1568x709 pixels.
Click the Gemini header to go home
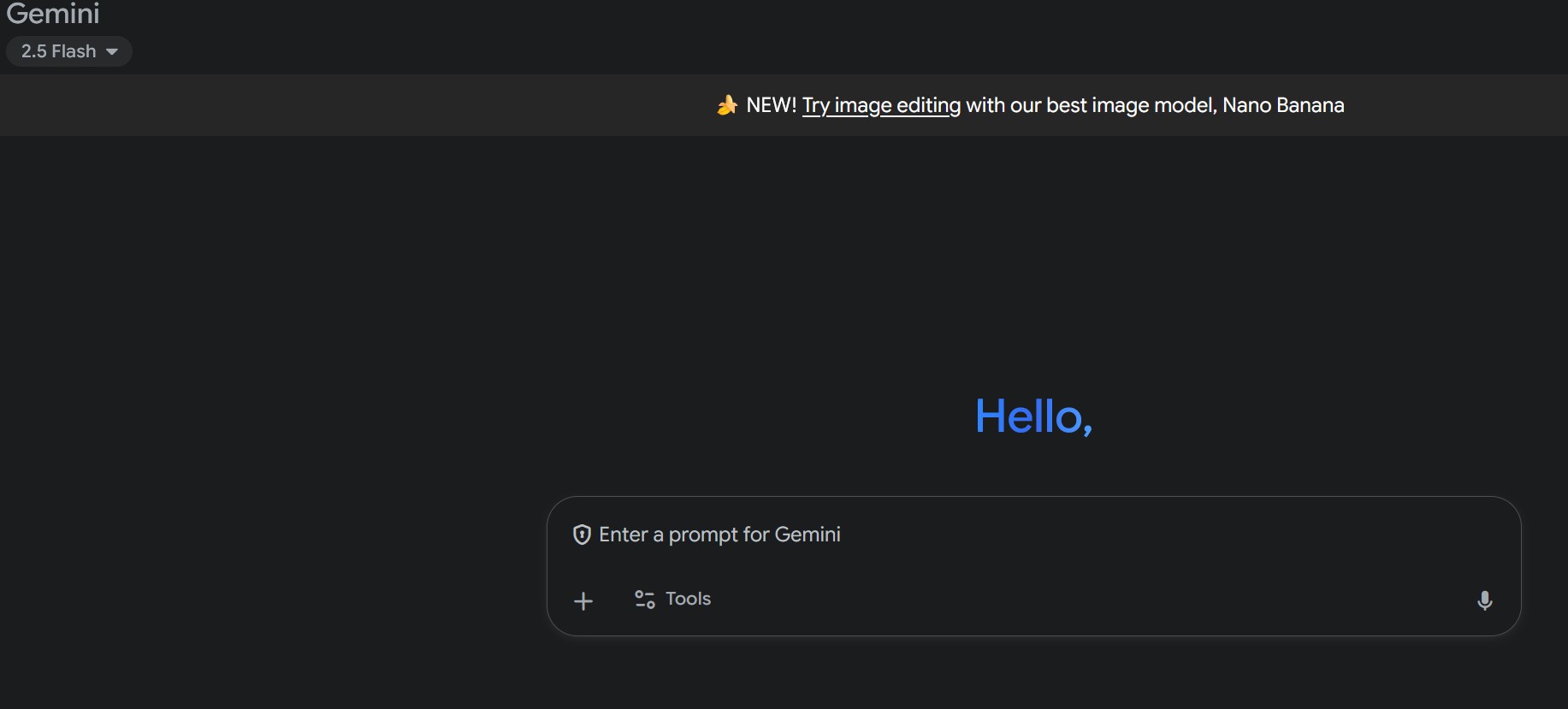coord(53,15)
